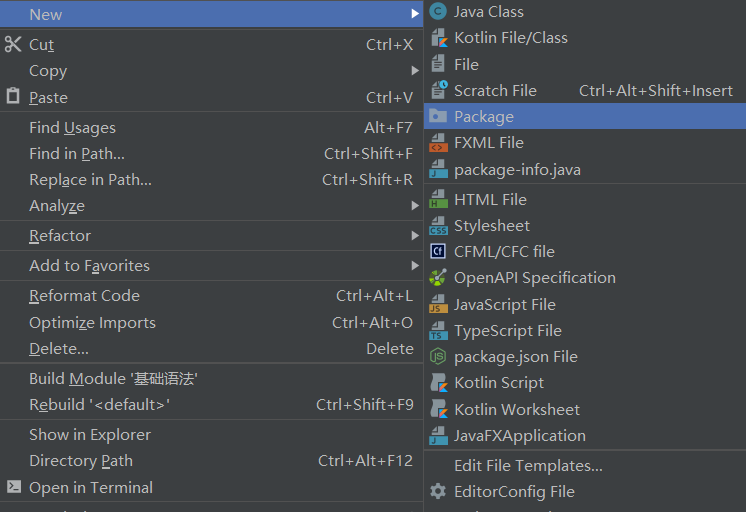
Task: Click the Kotlin Worksheet icon
Action: pyautogui.click(x=439, y=409)
